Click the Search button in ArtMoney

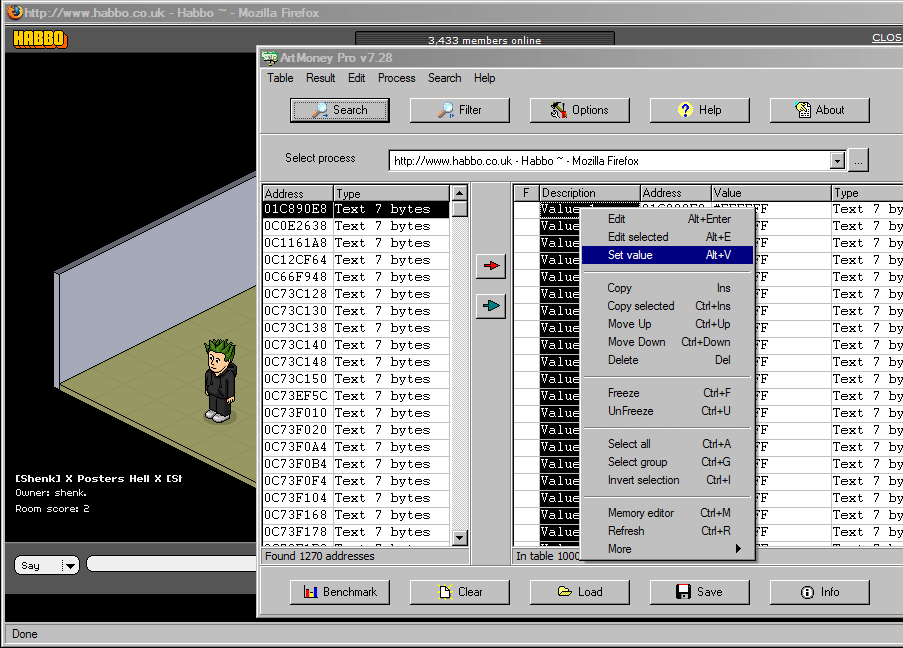click(x=340, y=110)
